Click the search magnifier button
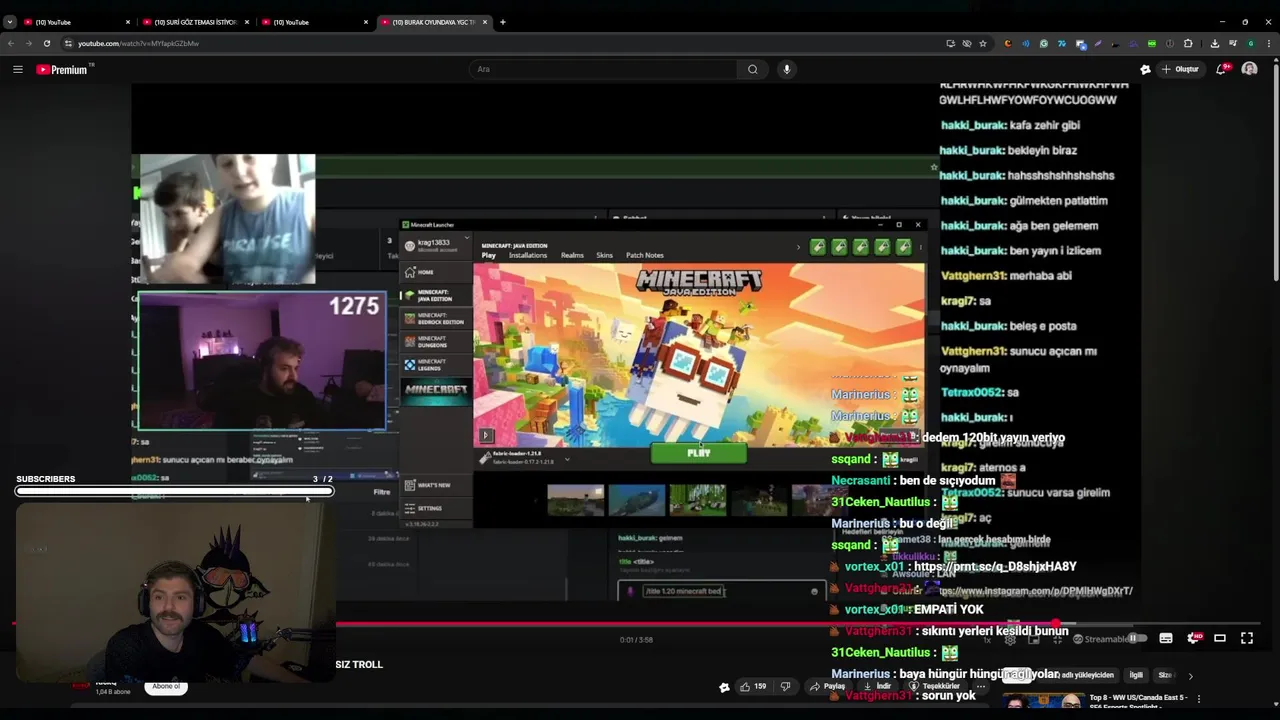Screen dimensions: 1280x720 753,69
